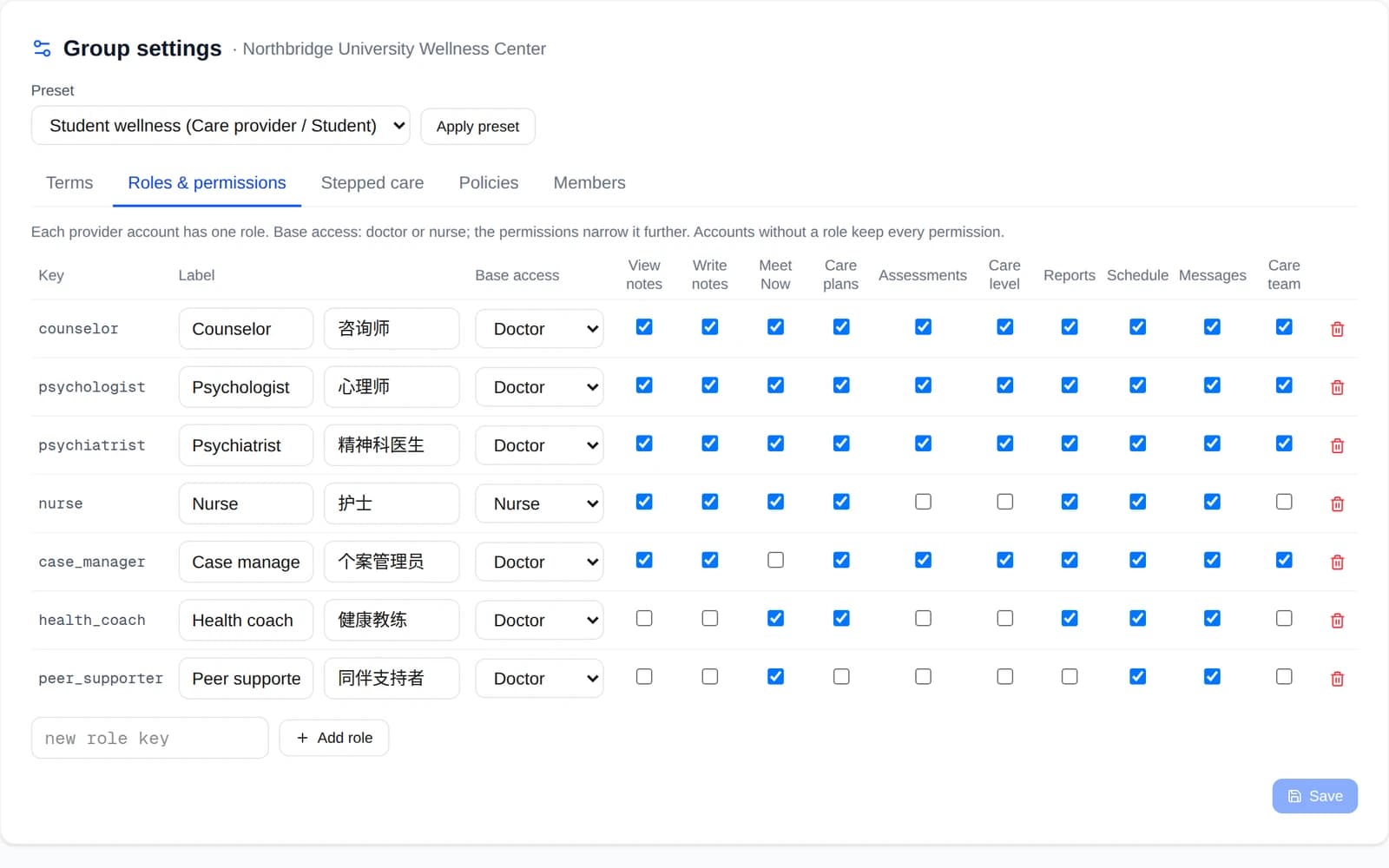The image size is (1389, 868).
Task: Click the Base access column header
Action: coord(517,275)
